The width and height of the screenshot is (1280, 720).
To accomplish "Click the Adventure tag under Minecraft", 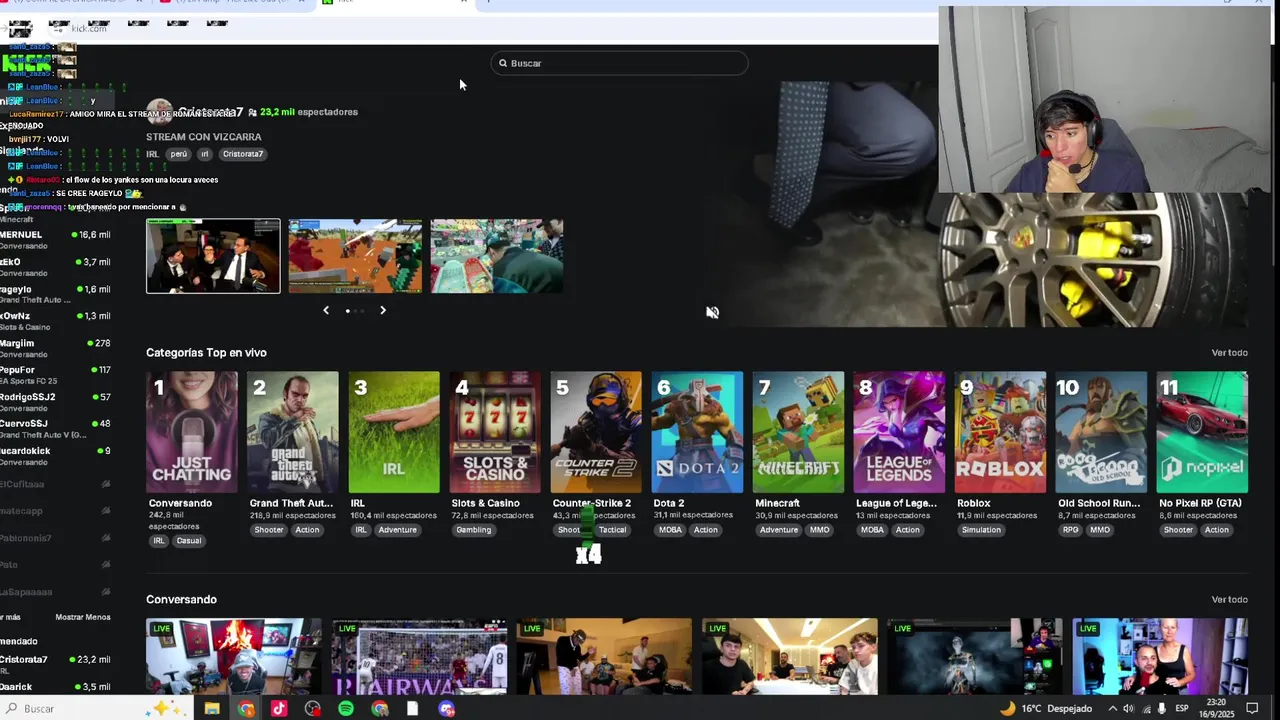I will 779,530.
